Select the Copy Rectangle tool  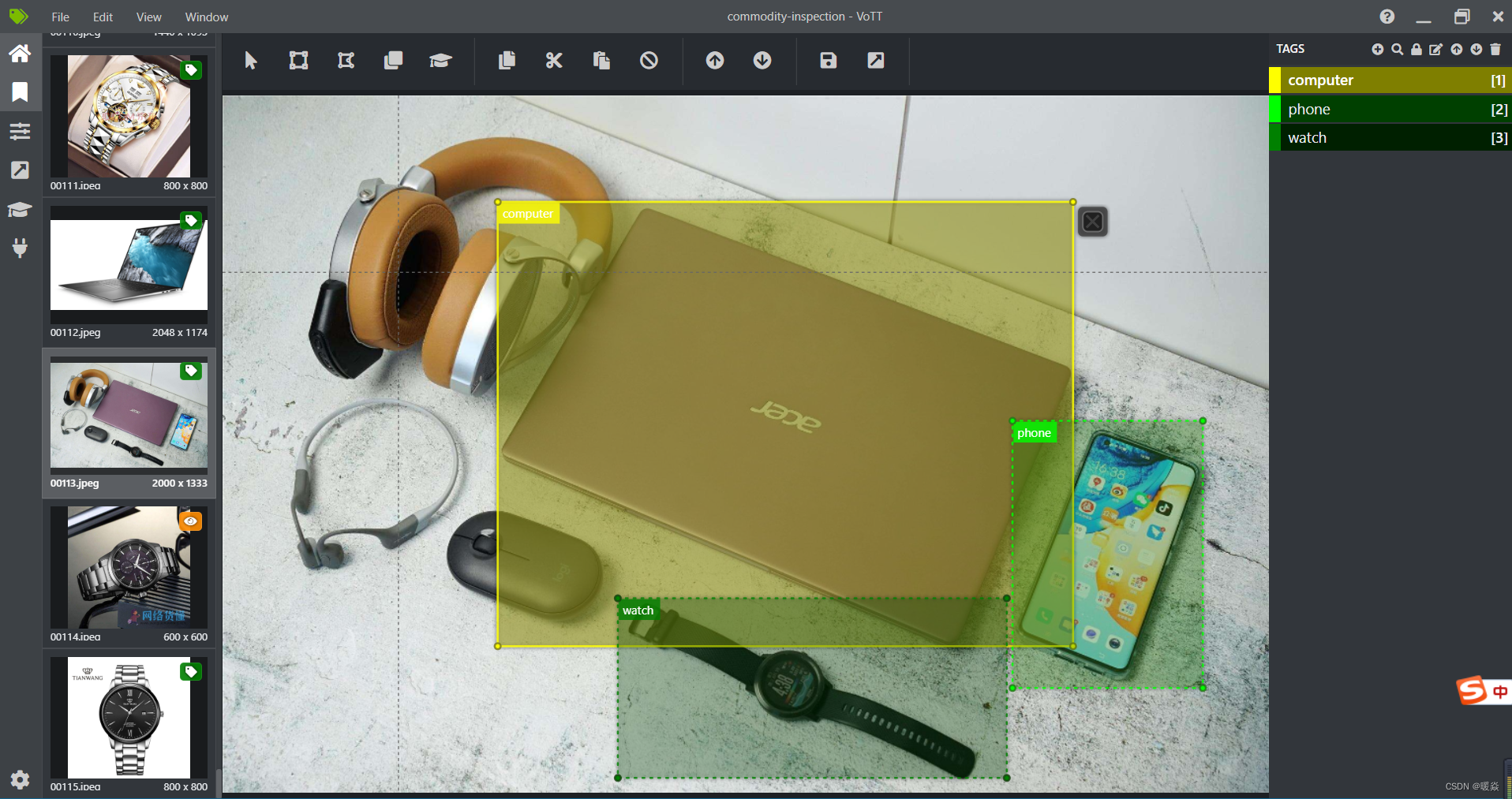pos(393,61)
